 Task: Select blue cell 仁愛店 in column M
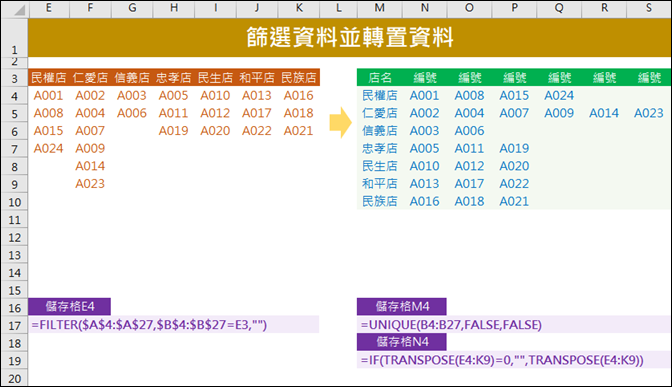point(380,113)
